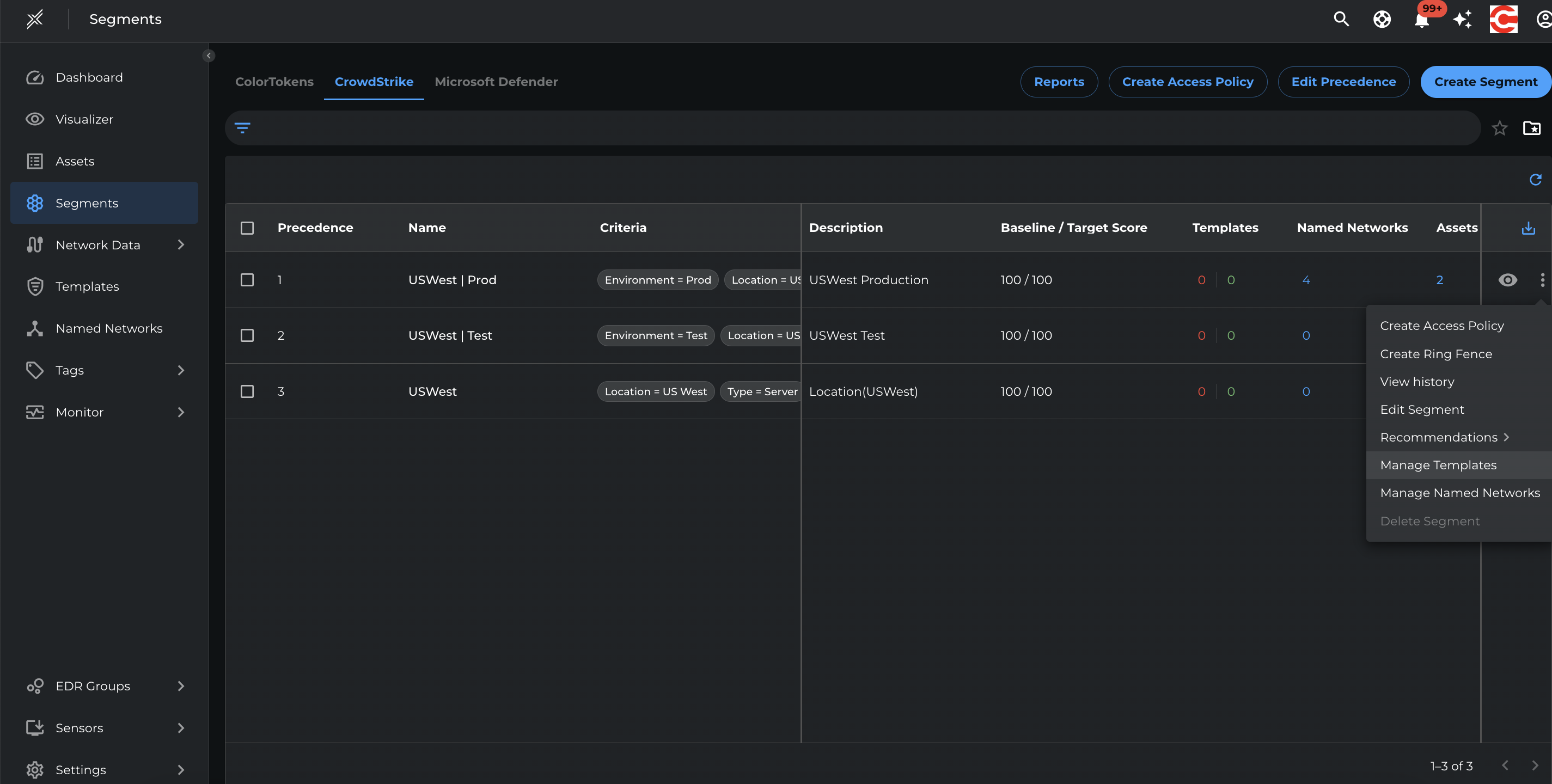Screen dimensions: 1552x784
Task: Click the help lifebuoy icon
Action: coord(1382,20)
